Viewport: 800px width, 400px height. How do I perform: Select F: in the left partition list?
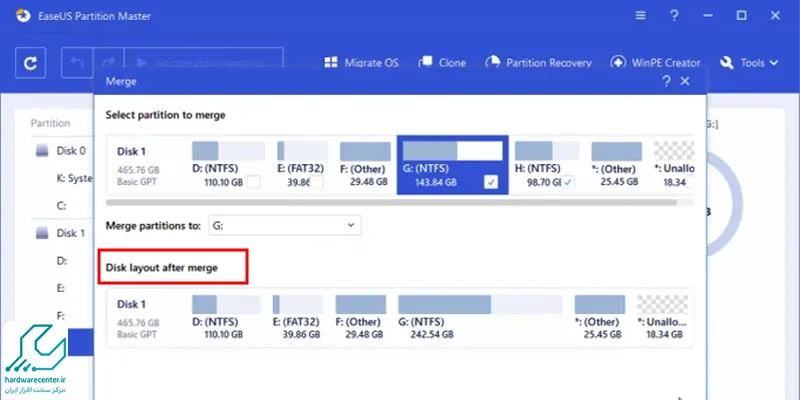[61, 316]
